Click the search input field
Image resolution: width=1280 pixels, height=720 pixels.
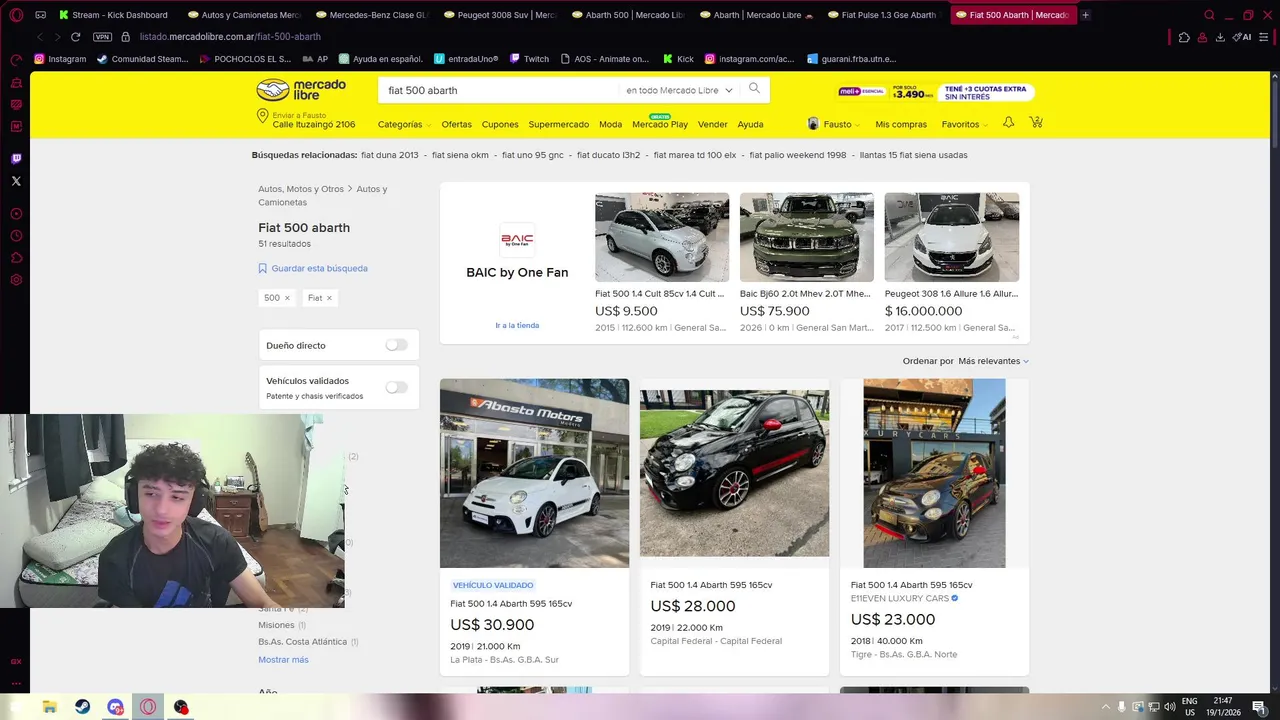click(x=498, y=90)
